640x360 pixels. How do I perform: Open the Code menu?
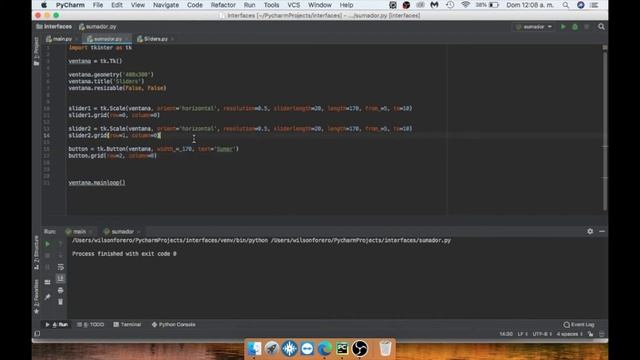click(195, 5)
